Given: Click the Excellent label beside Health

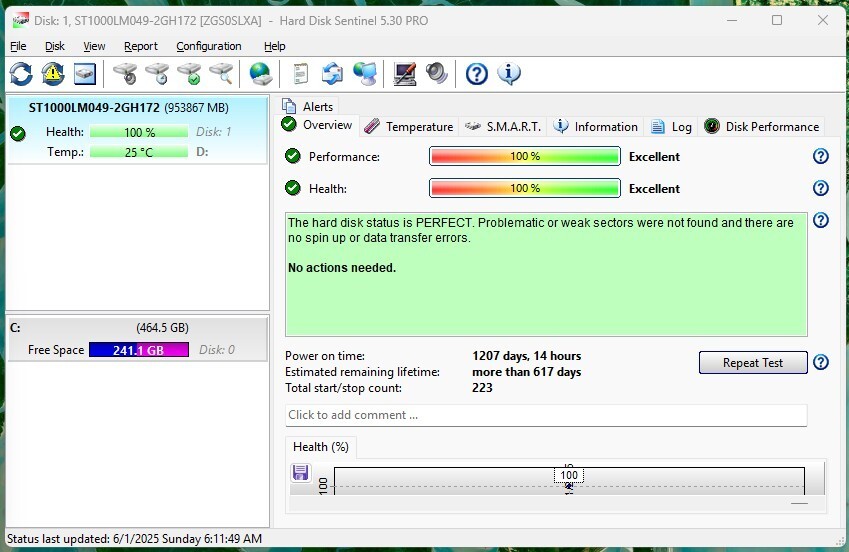Looking at the screenshot, I should click(x=654, y=189).
